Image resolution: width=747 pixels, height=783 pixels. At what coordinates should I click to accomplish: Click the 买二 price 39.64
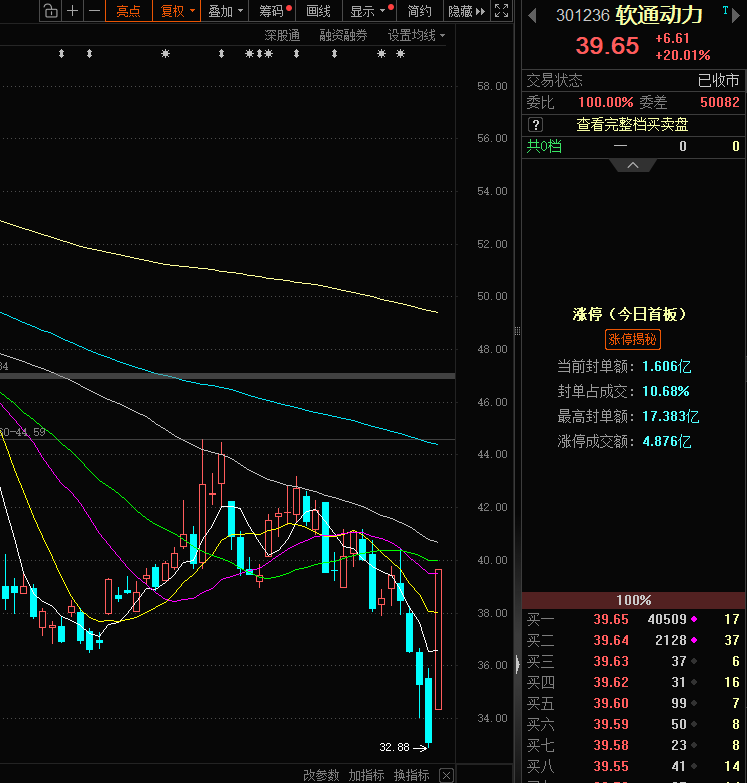point(611,640)
